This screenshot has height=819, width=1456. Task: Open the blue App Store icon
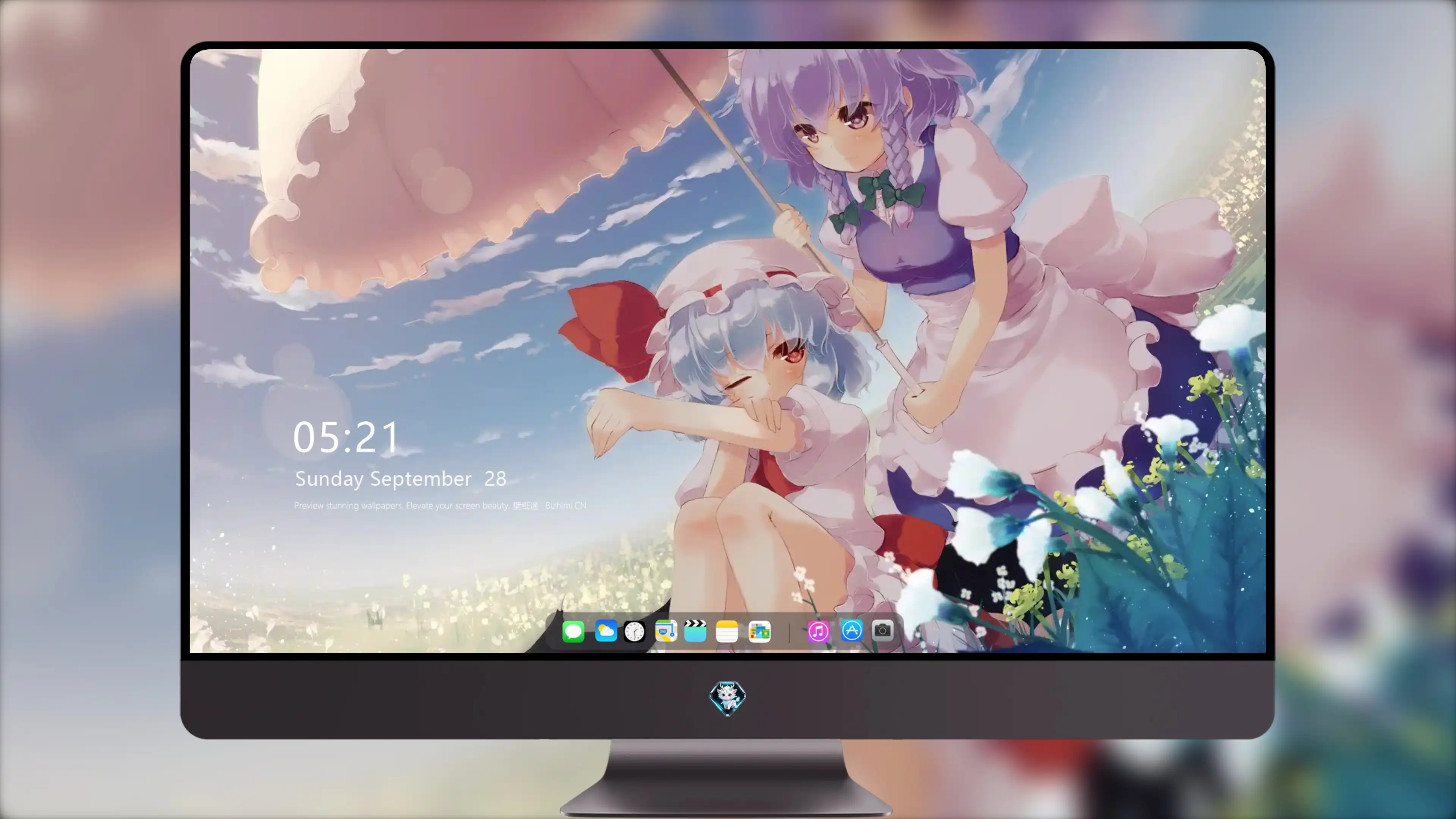coord(852,631)
